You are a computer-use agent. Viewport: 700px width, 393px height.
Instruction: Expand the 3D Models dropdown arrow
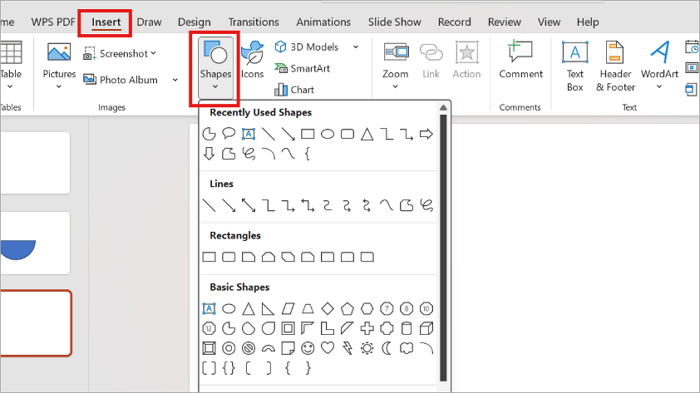356,47
